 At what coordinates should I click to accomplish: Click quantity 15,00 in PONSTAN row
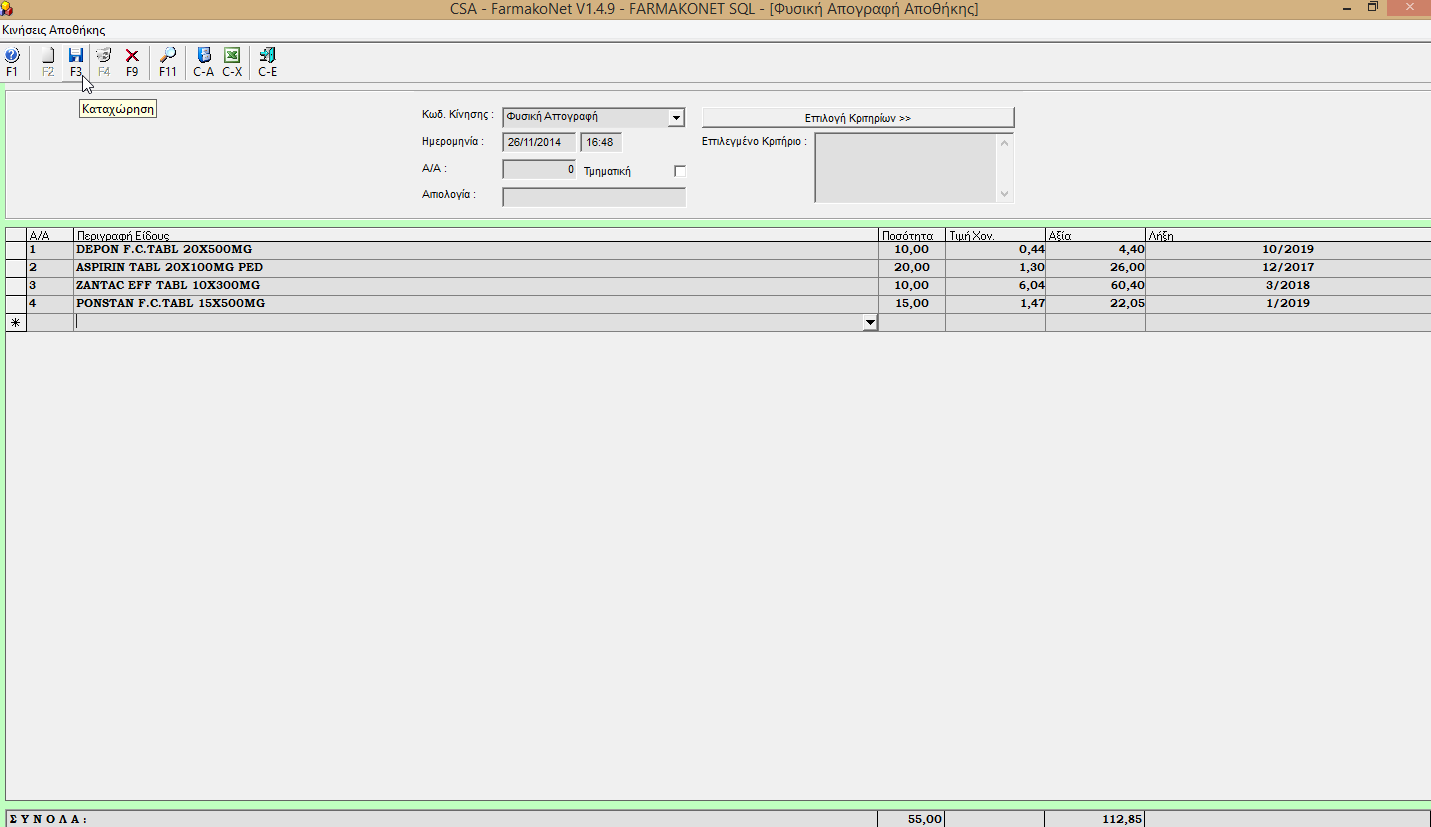911,304
